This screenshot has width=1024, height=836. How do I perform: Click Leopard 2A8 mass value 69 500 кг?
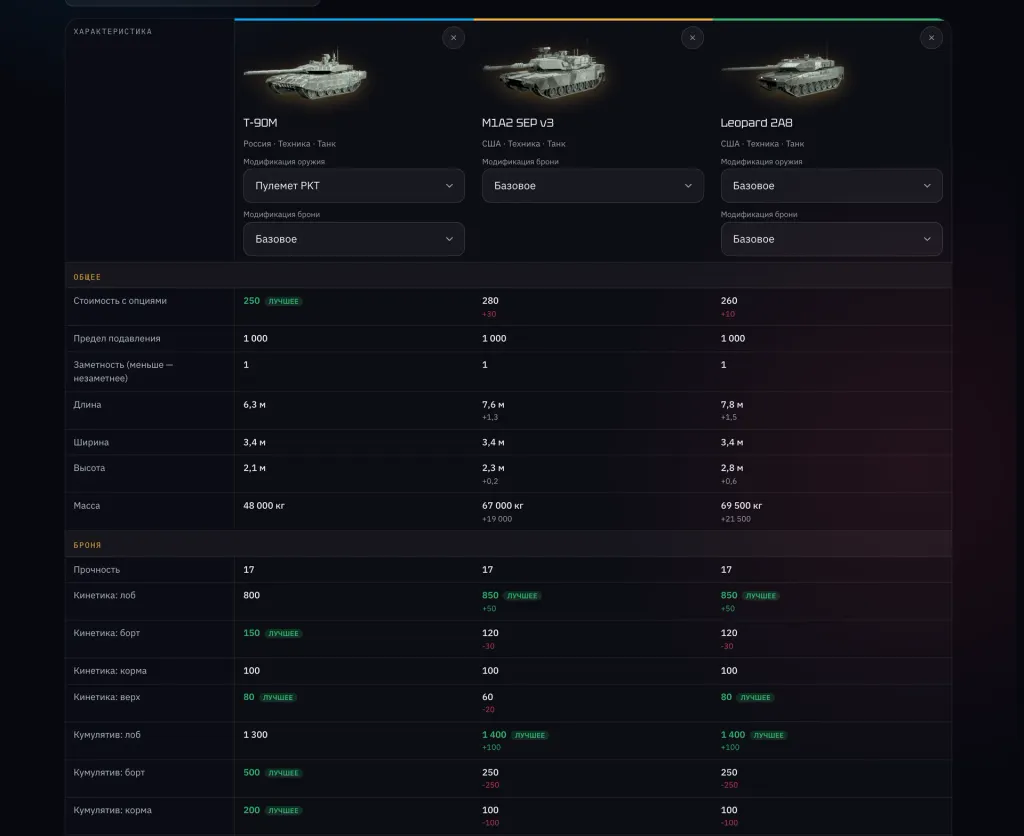[741, 506]
